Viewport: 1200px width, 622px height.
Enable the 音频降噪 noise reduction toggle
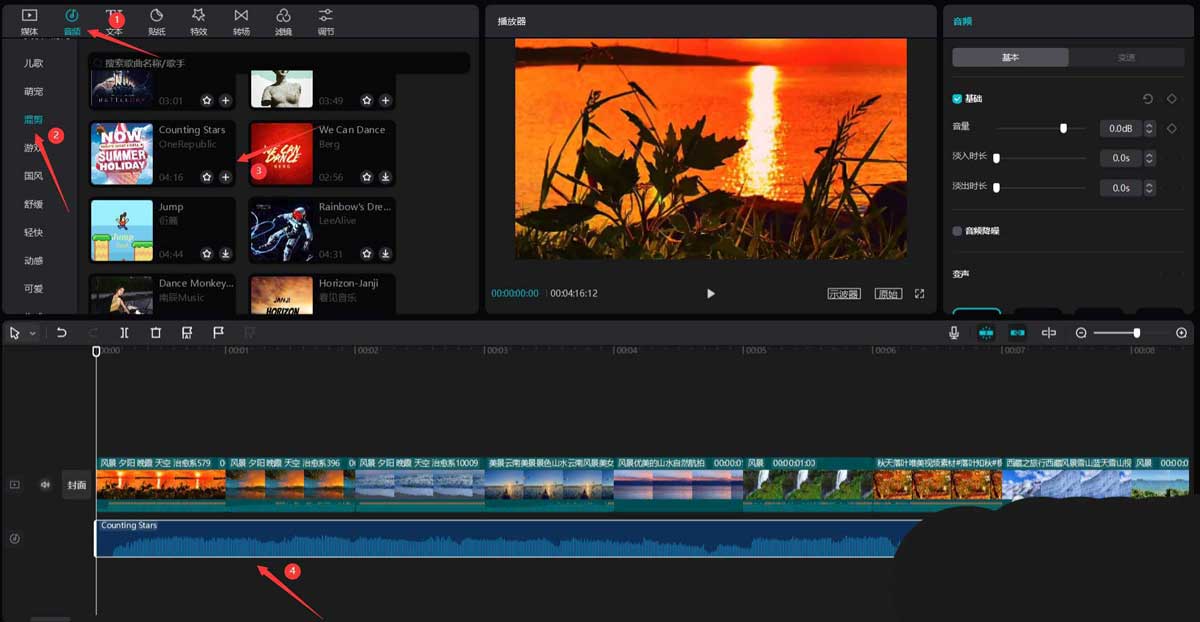pos(957,231)
